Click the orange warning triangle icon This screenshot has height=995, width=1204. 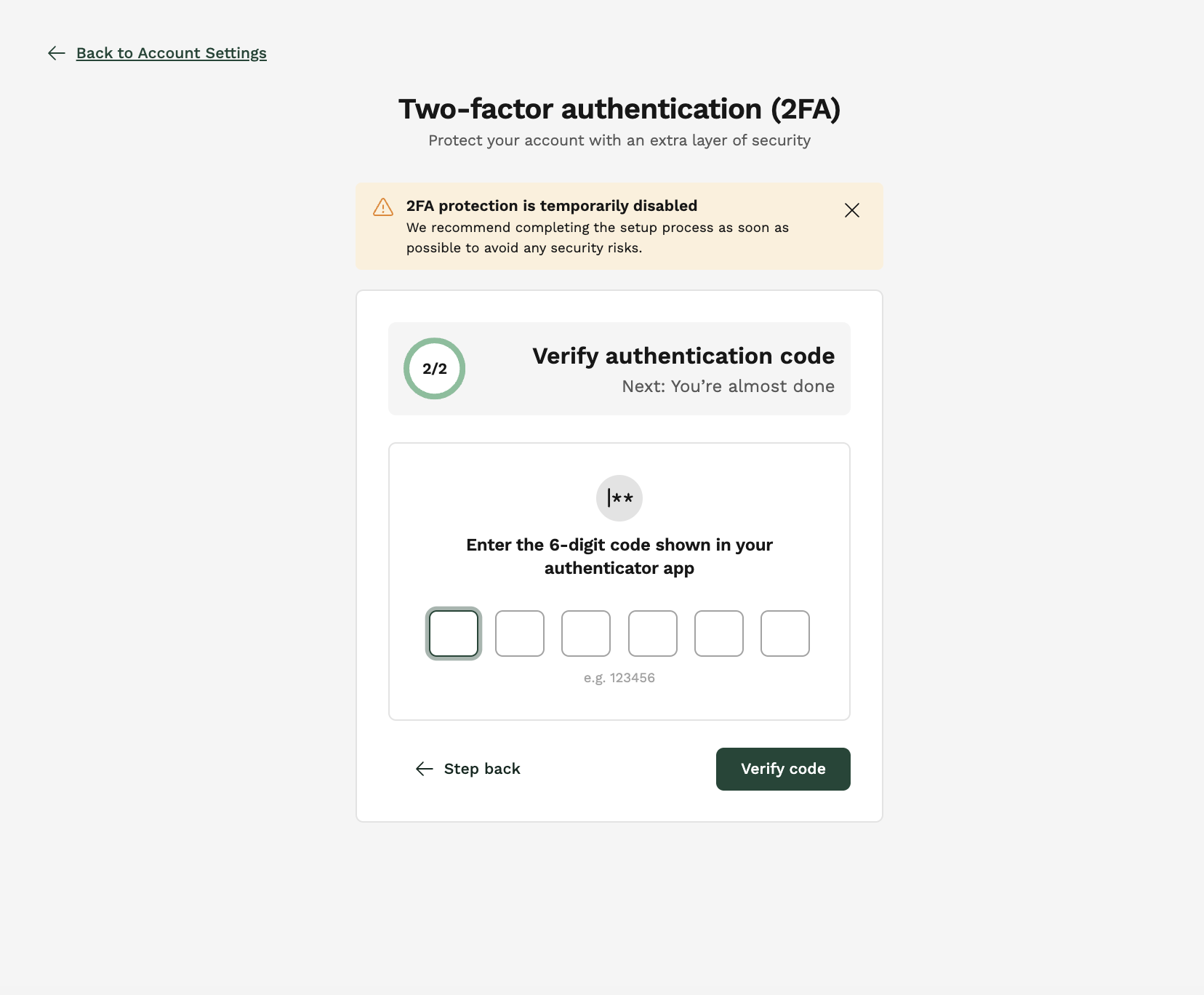pos(383,207)
